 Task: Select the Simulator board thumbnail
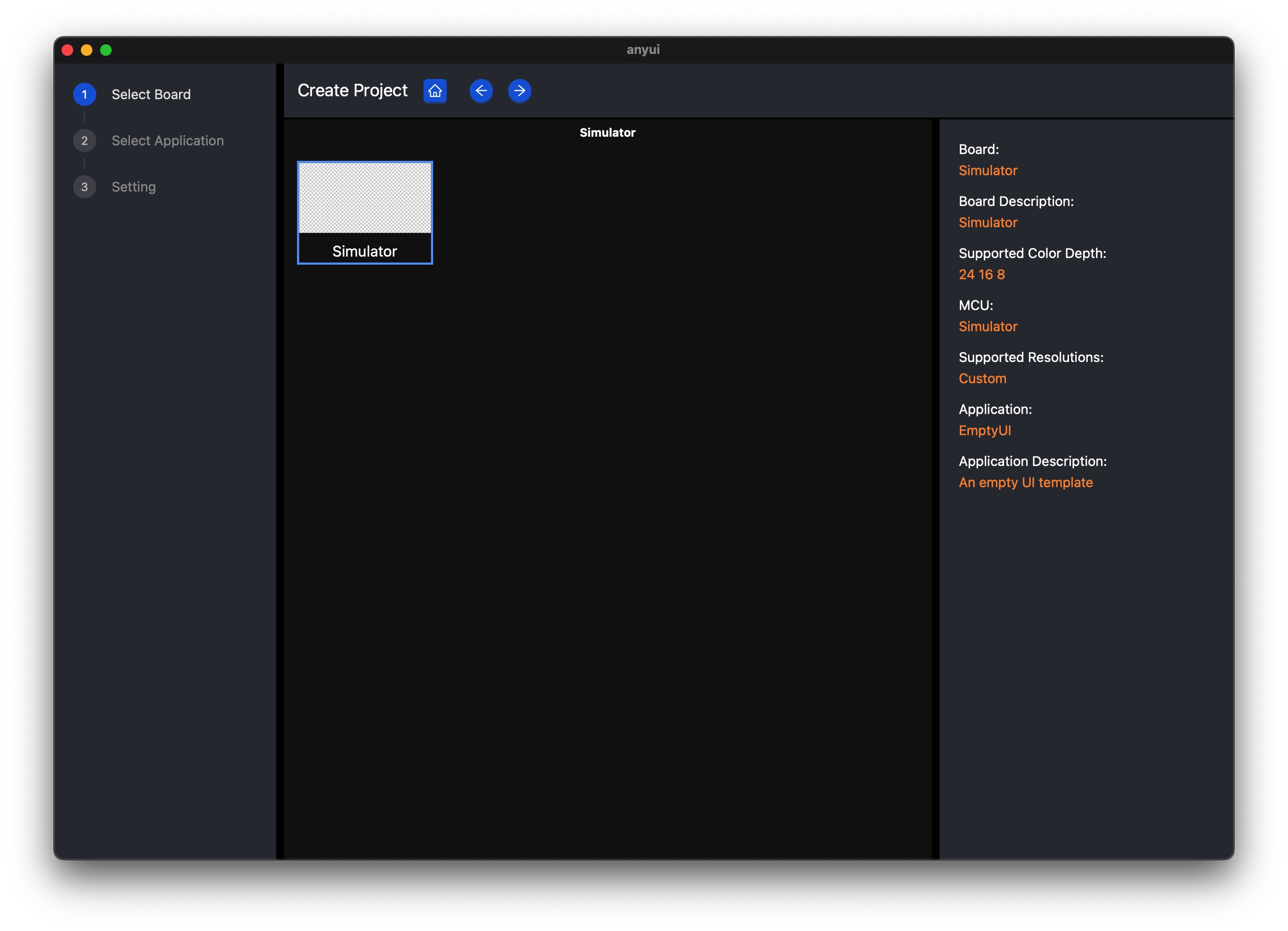tap(364, 198)
